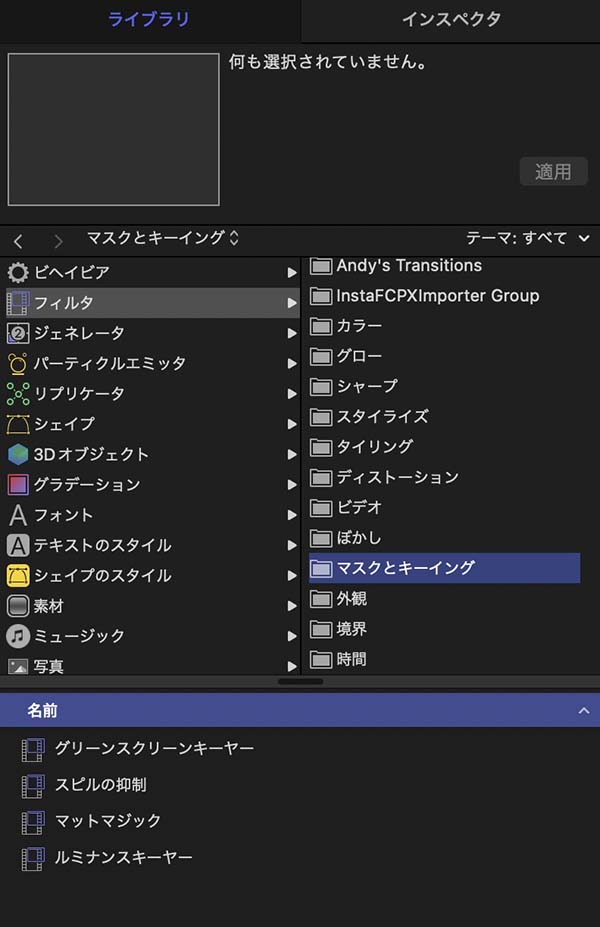Click the 3Dオブジェクト cube icon
Screen dimensions: 600x927
click(18, 455)
